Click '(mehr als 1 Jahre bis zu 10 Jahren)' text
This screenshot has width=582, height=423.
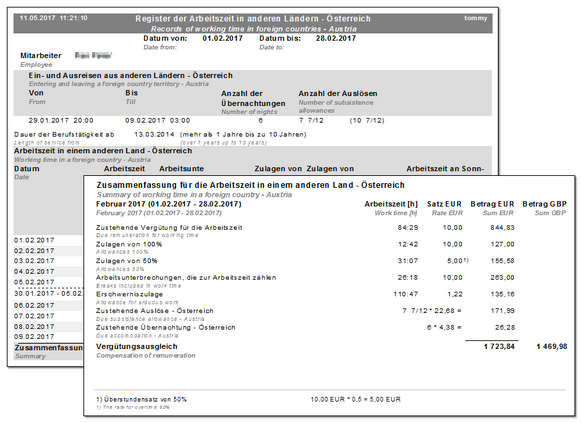pyautogui.click(x=243, y=134)
